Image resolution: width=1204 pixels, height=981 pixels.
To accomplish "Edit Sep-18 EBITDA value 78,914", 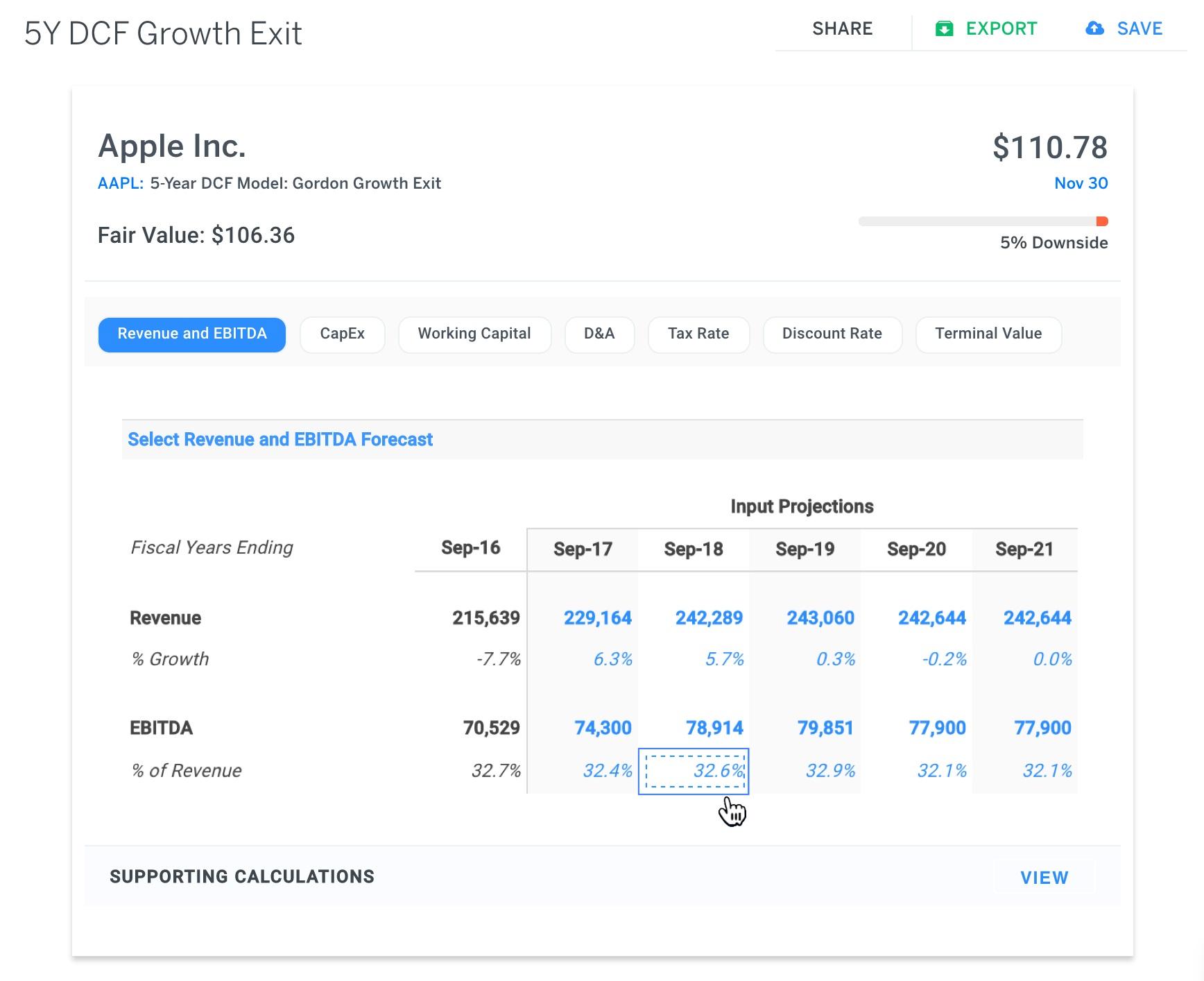I will pos(714,728).
